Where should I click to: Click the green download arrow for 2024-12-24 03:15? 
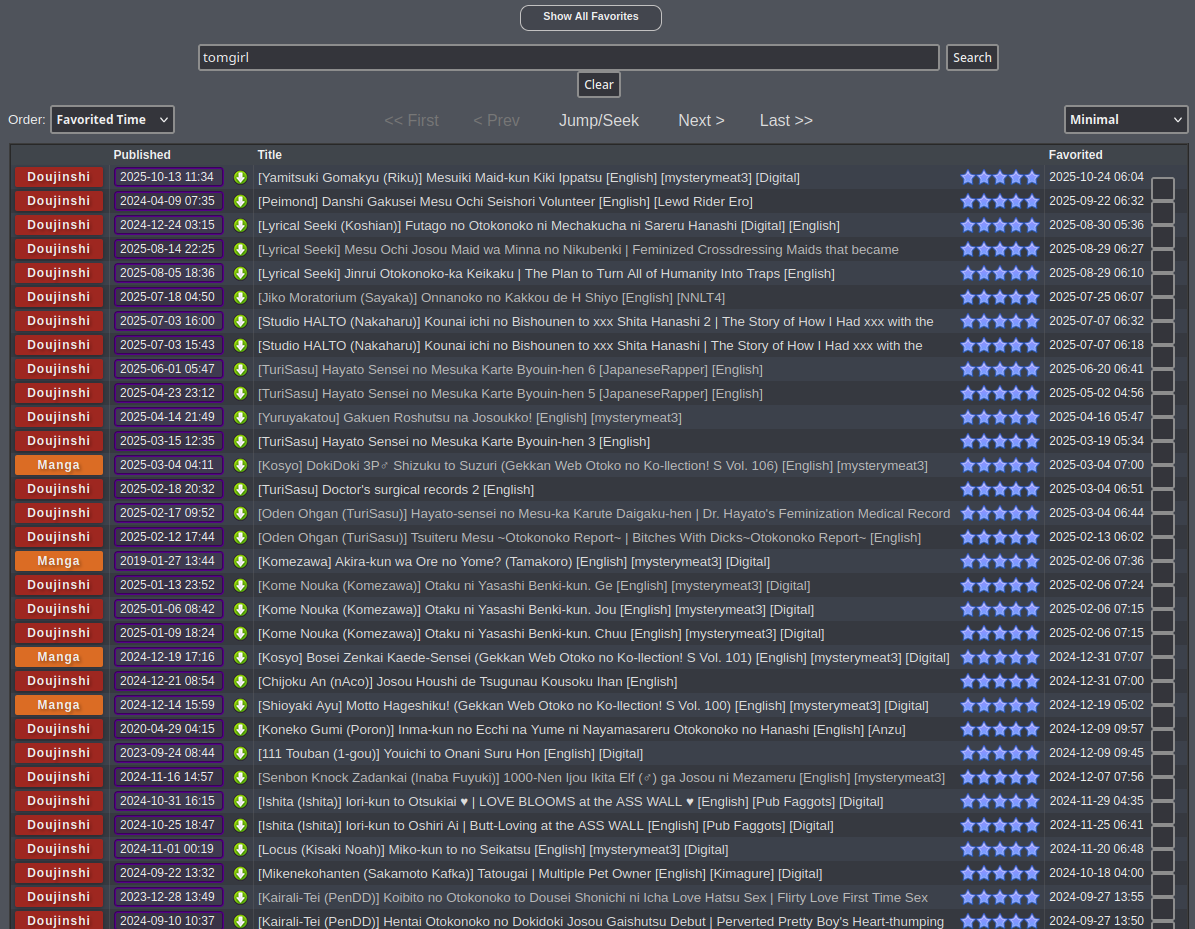pyautogui.click(x=240, y=226)
